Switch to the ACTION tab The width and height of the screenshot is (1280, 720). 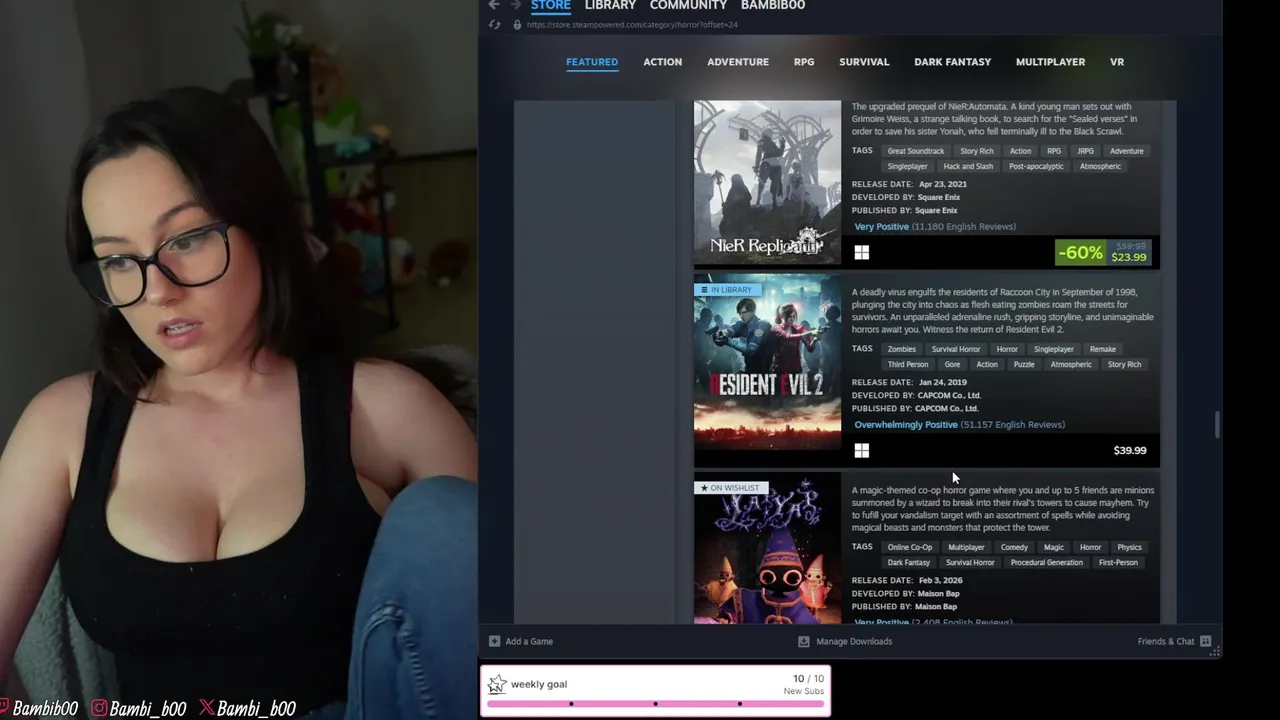(x=662, y=62)
